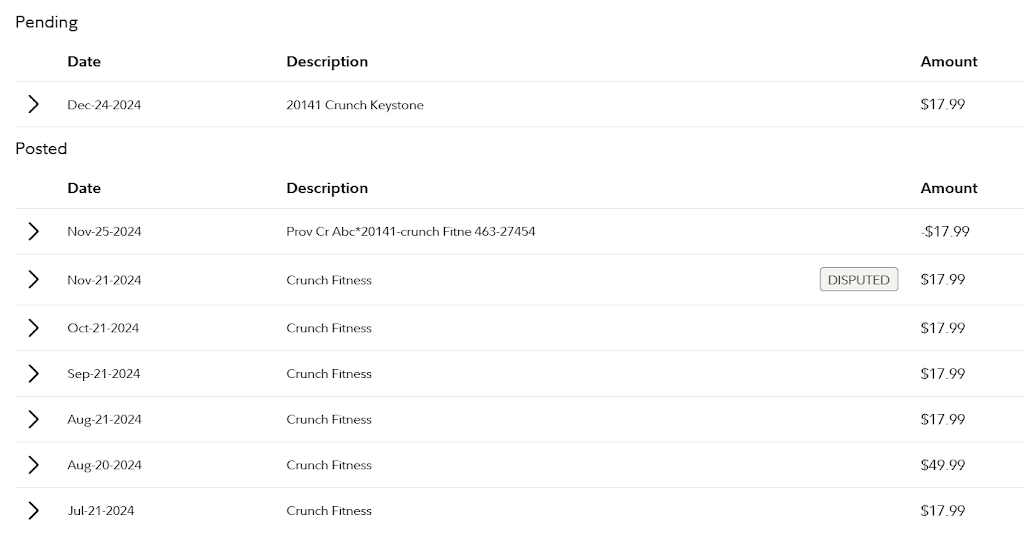Click the Posted section Amount column header
Viewport: 1024px width, 533px height.
948,188
